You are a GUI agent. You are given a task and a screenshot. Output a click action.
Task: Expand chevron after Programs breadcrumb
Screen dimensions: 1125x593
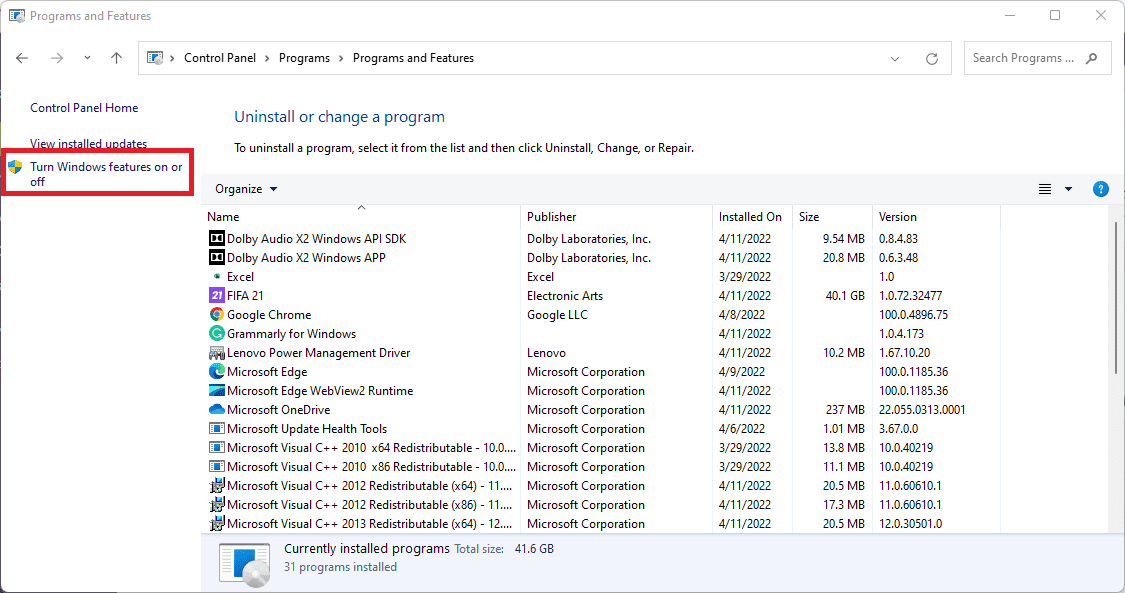click(342, 59)
